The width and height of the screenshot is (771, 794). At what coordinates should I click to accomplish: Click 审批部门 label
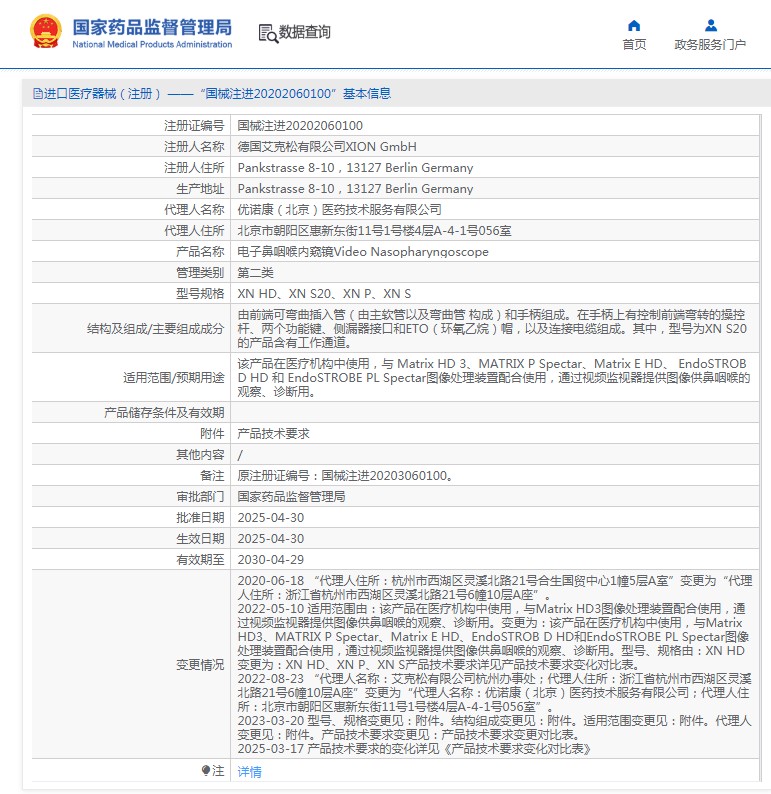[200, 497]
